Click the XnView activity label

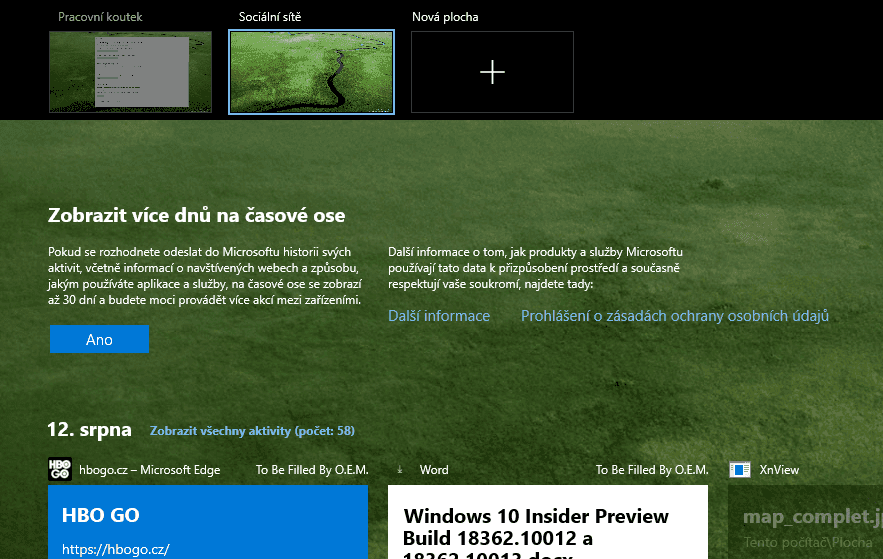point(779,469)
